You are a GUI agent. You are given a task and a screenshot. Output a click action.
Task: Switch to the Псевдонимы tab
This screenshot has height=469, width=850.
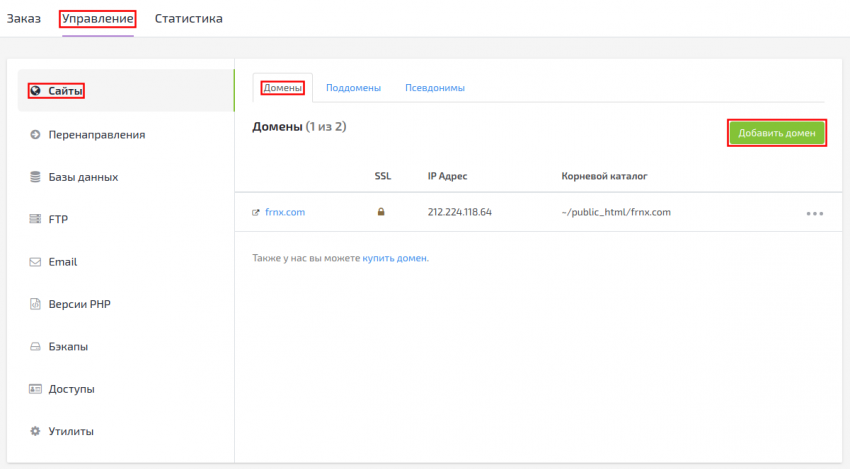pos(434,88)
